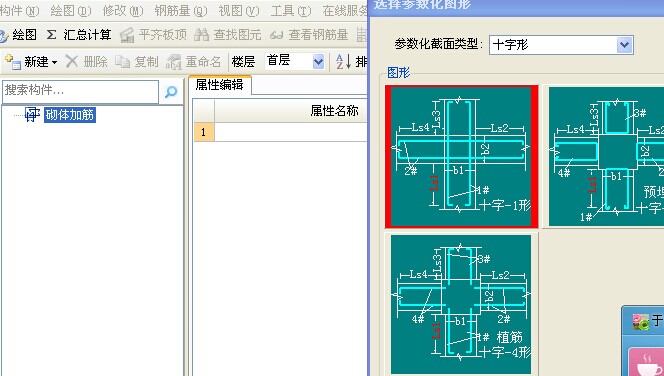Select row 1 header in property table
This screenshot has height=376, width=664.
(204, 132)
